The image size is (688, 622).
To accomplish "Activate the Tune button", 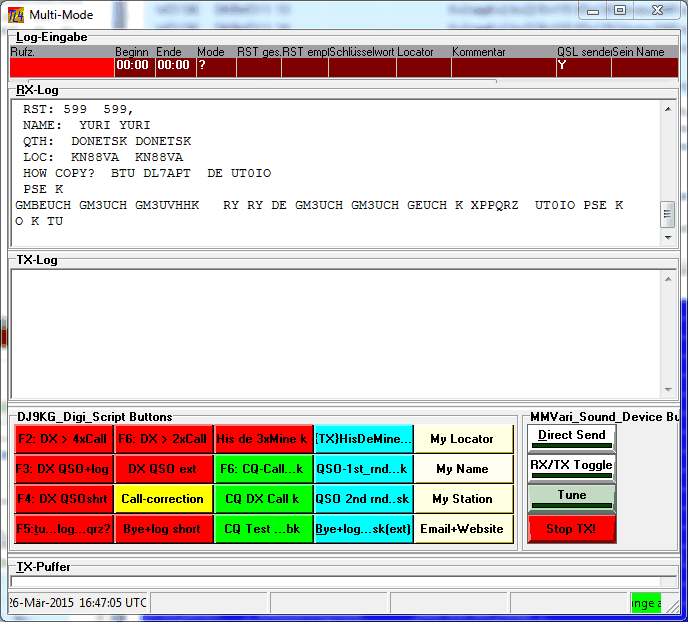I will point(572,498).
